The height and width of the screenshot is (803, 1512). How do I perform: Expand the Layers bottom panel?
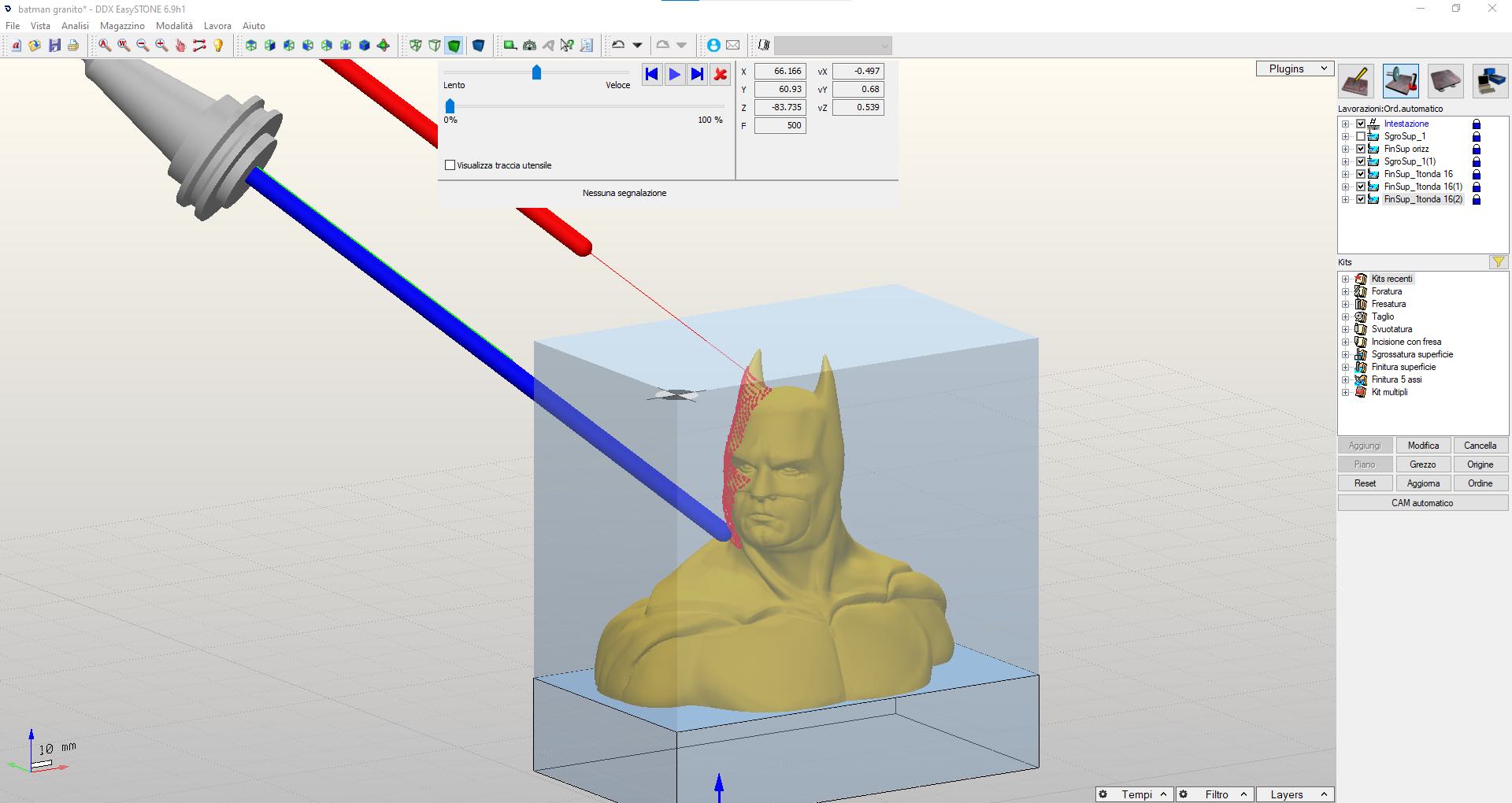(1295, 794)
